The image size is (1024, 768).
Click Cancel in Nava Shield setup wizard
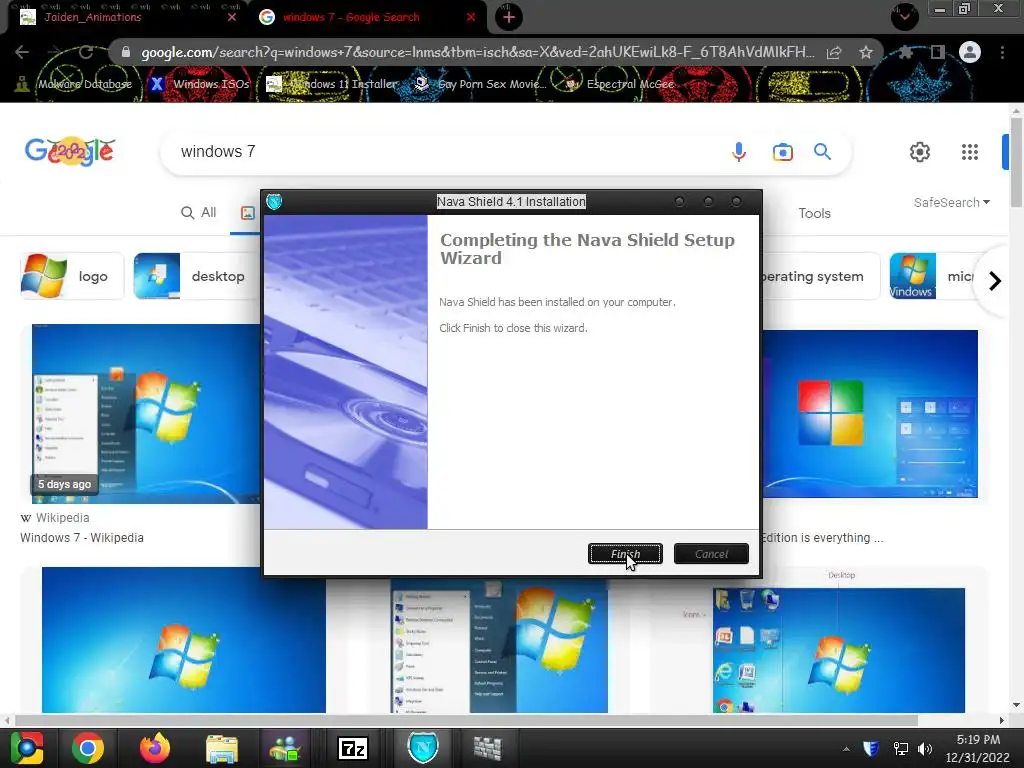711,554
